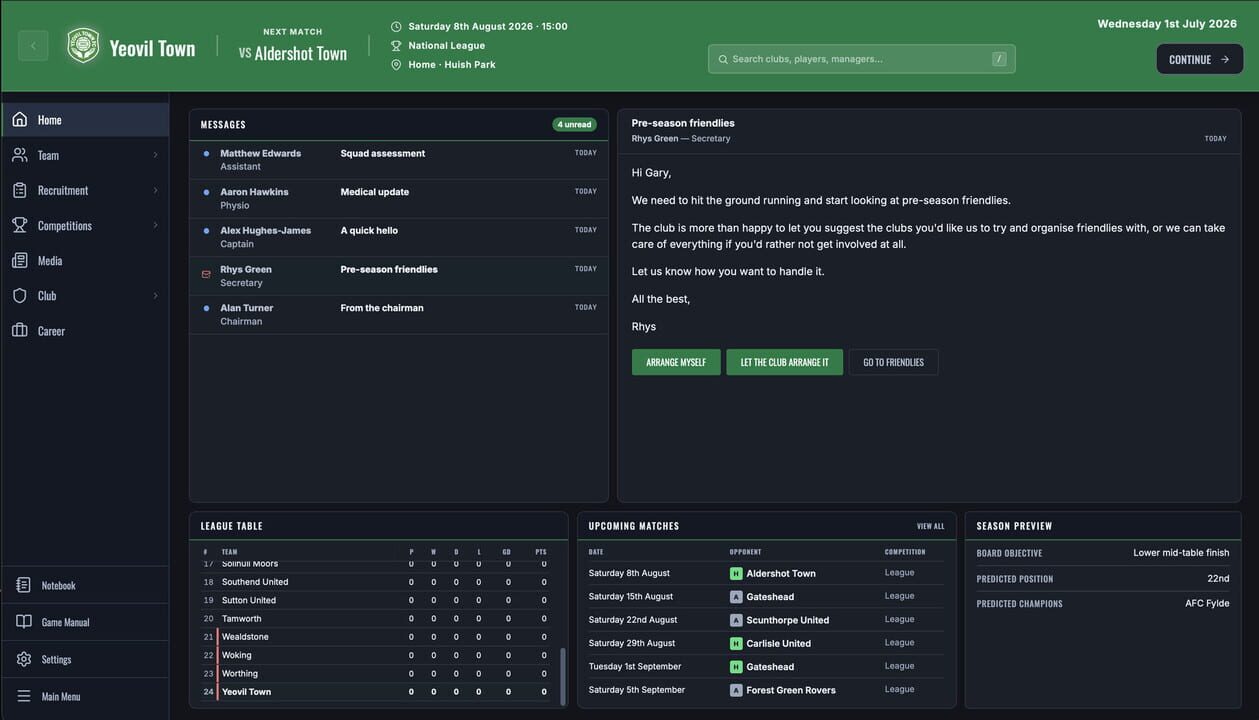Click the envelope icon on Rhys Green message
The width and height of the screenshot is (1259, 720).
[206, 274]
